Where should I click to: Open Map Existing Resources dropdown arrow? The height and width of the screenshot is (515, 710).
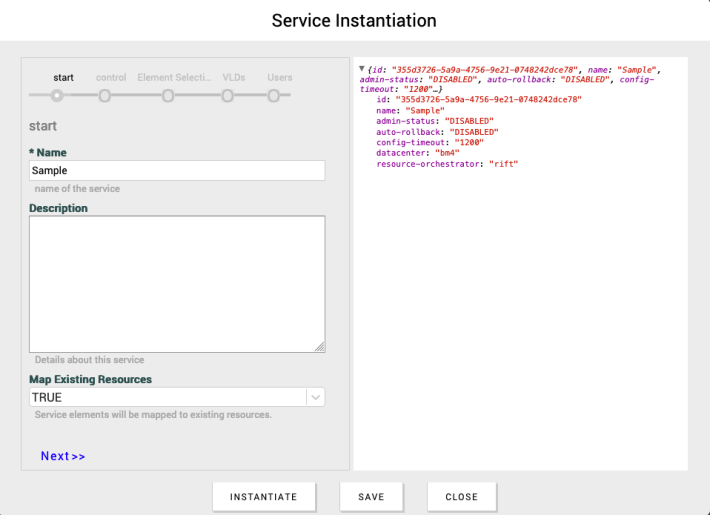coord(315,397)
